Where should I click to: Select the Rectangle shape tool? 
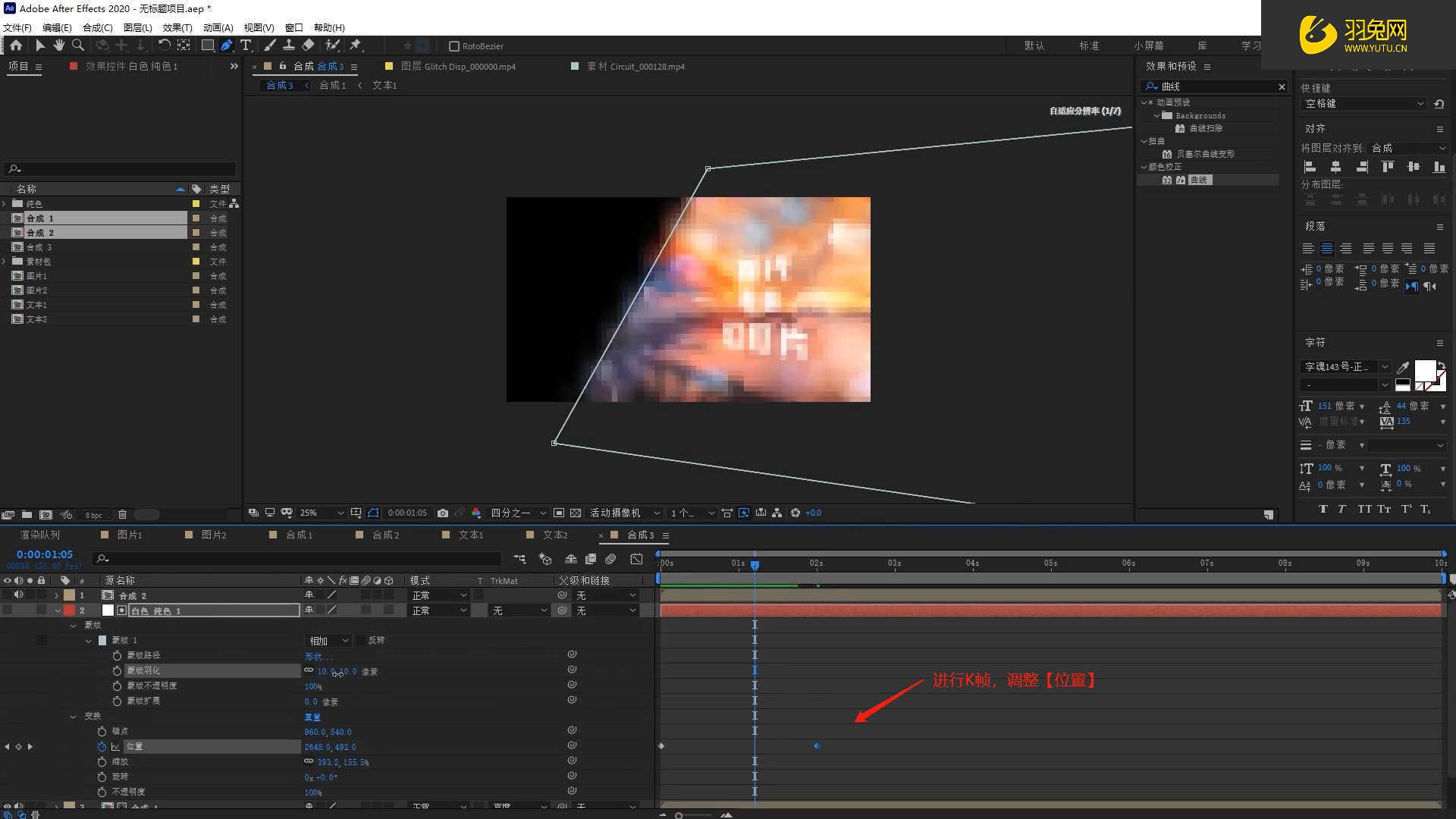coord(207,45)
